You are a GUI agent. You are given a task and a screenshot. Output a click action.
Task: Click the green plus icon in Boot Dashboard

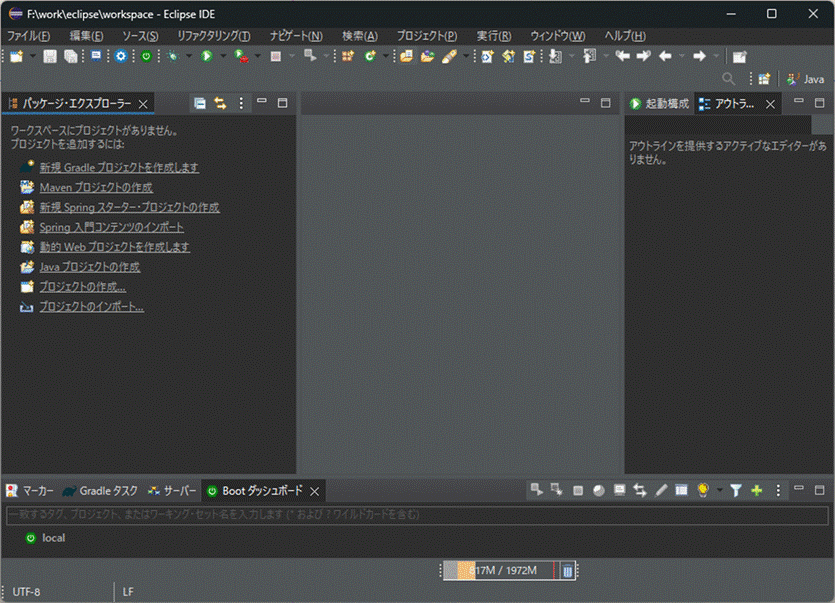[757, 490]
